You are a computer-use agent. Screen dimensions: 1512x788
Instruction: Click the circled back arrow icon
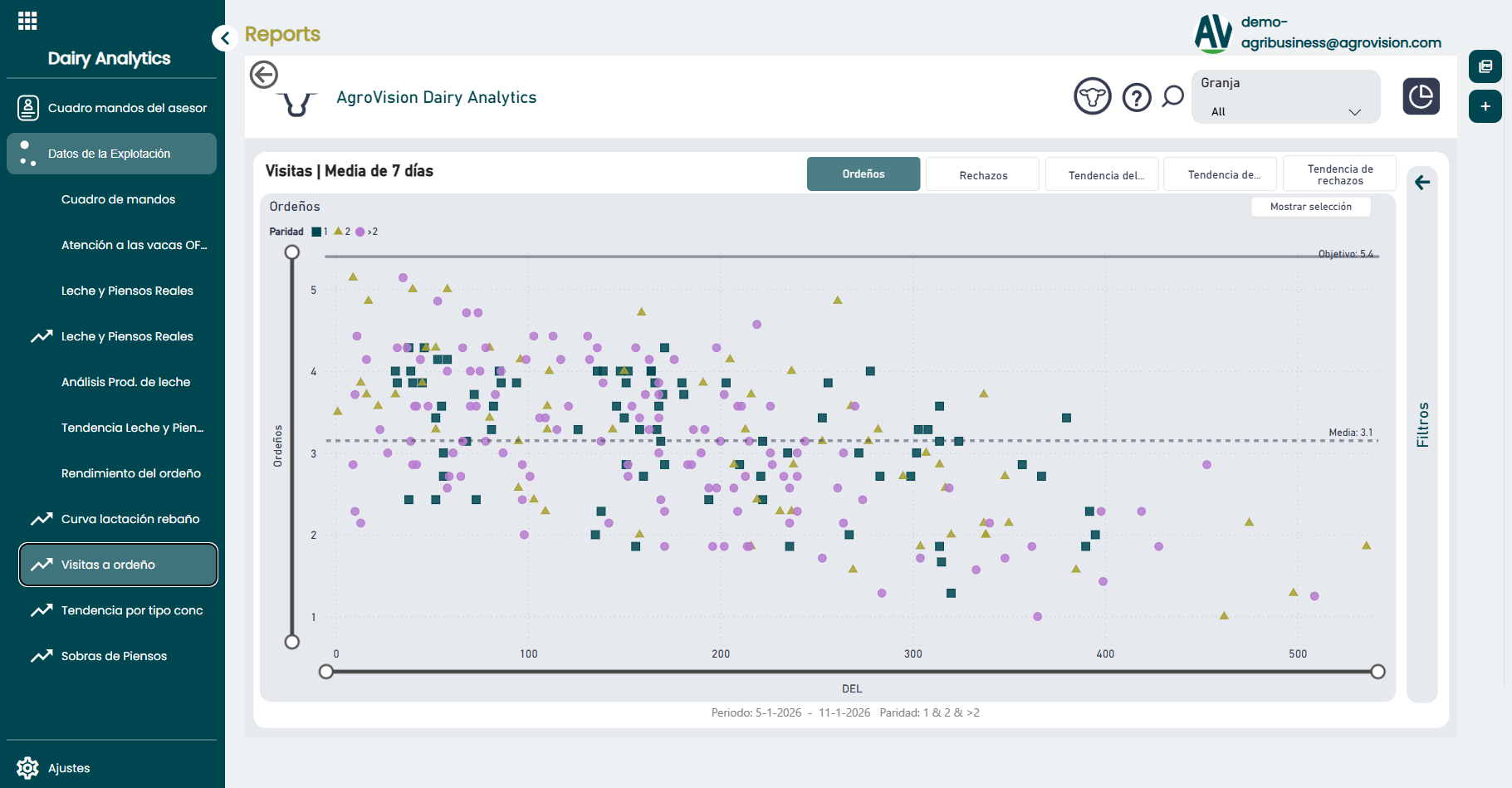264,75
